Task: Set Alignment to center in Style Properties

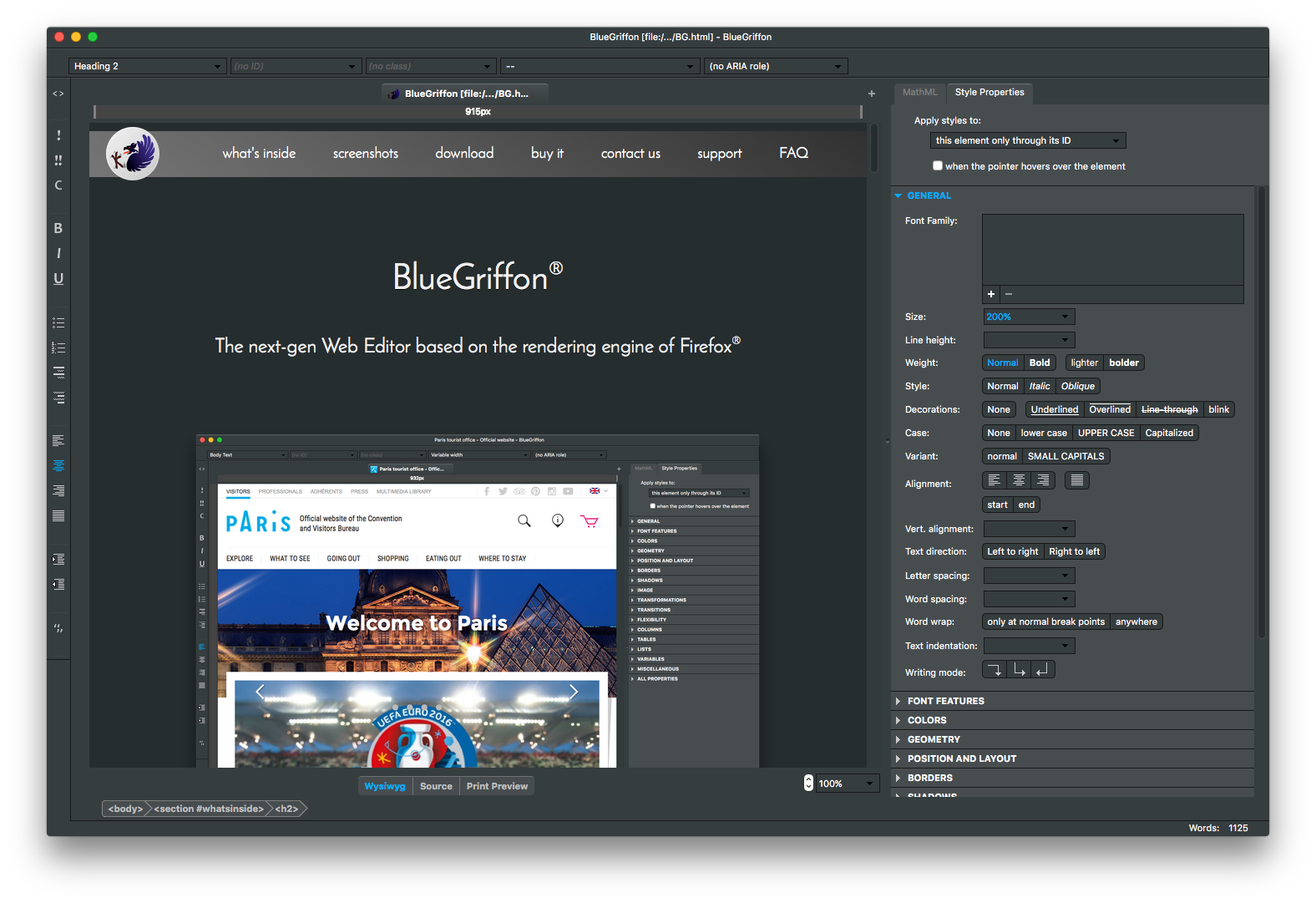Action: [x=1019, y=480]
